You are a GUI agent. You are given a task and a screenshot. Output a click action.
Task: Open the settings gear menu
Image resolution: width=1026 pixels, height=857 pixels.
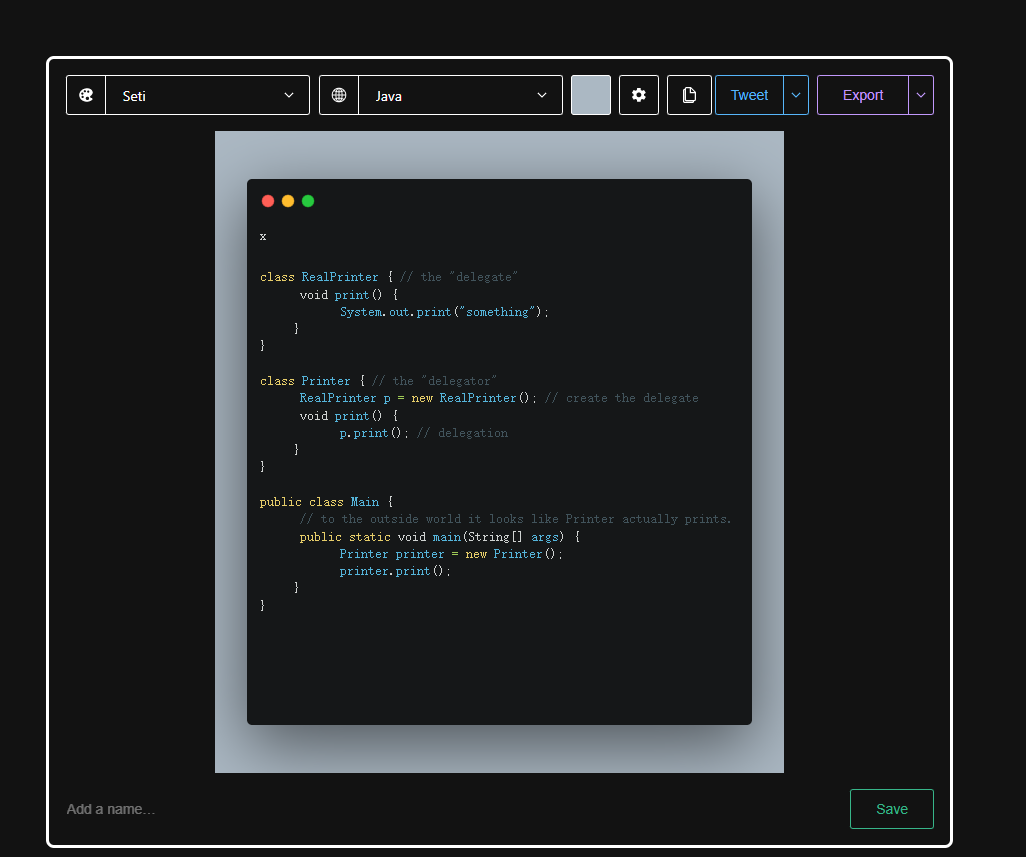tap(639, 95)
